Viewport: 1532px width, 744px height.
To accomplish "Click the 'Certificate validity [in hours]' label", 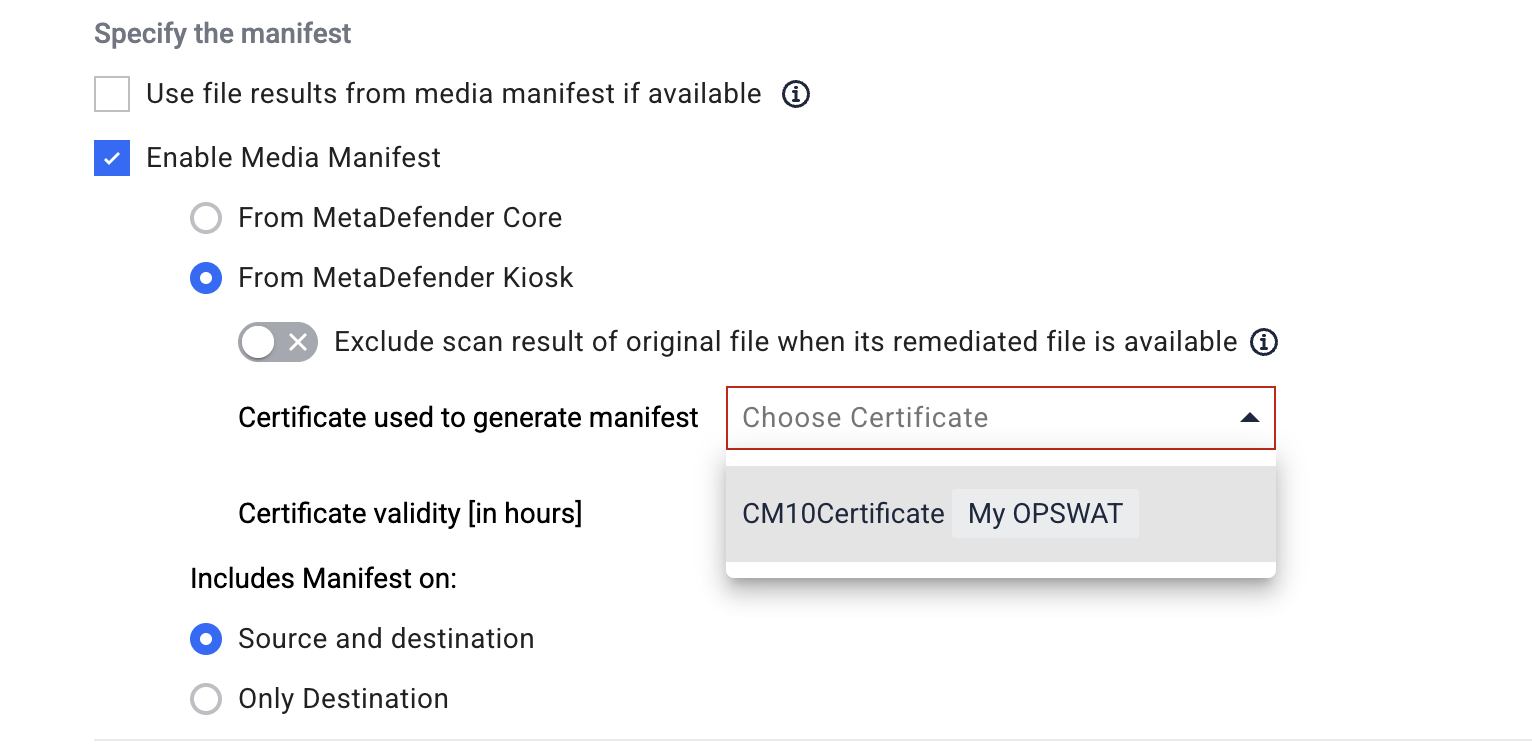I will coord(410,514).
